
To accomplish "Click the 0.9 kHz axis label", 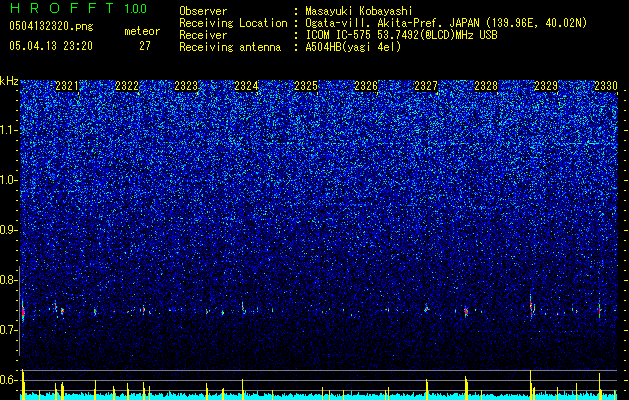I will [9, 230].
